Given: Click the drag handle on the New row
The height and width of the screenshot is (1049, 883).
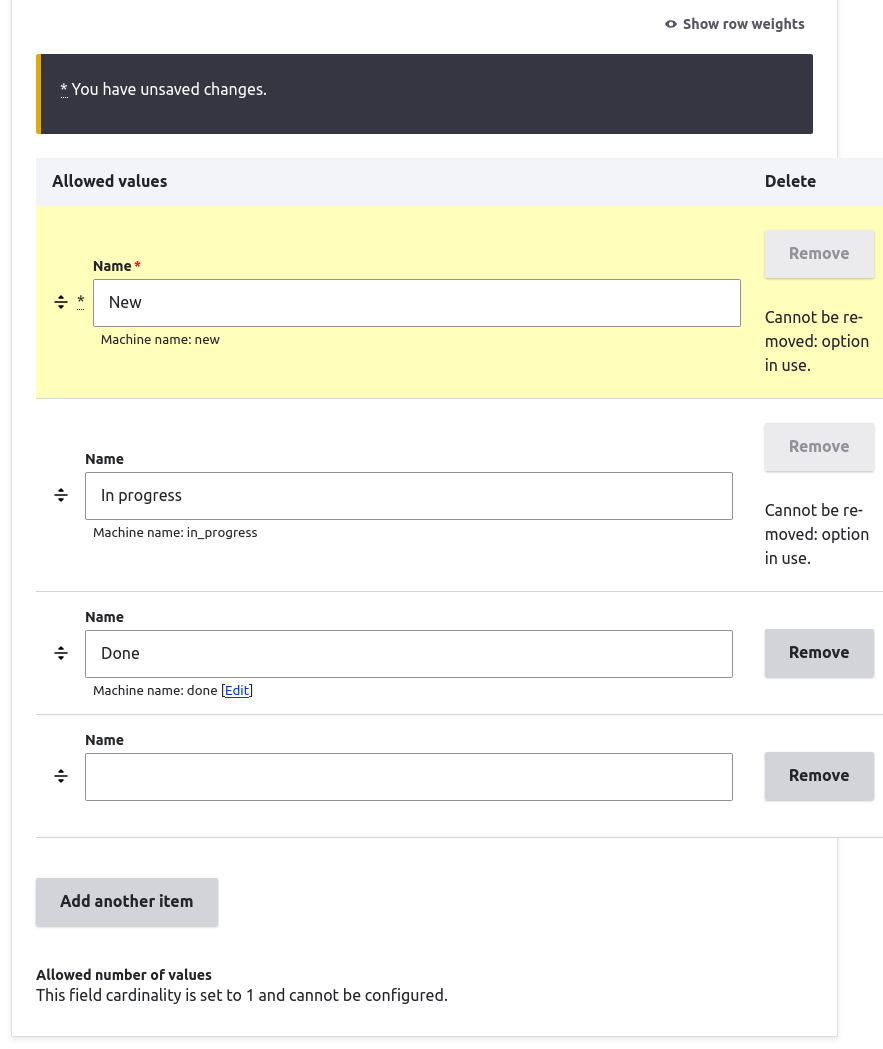Looking at the screenshot, I should [x=61, y=301].
